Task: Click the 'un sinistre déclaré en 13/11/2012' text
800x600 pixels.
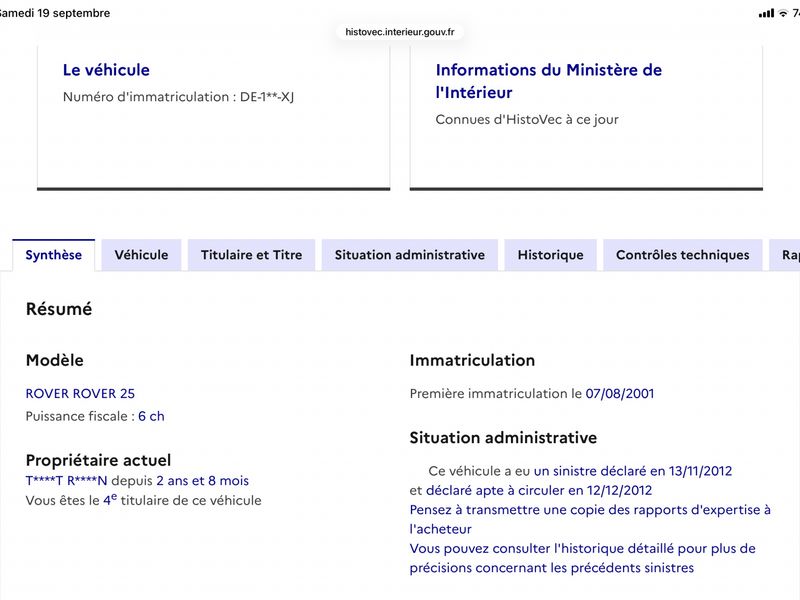Action: click(633, 471)
